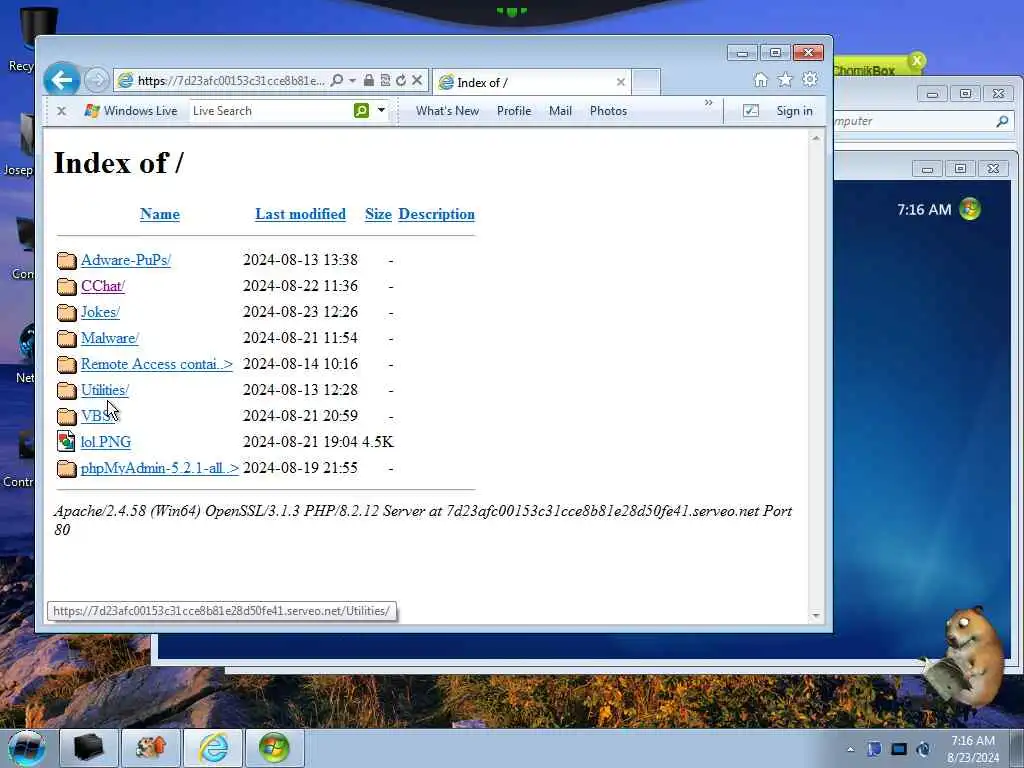Open Profile in Windows Live toolbar
Image resolution: width=1024 pixels, height=768 pixels.
pos(514,111)
